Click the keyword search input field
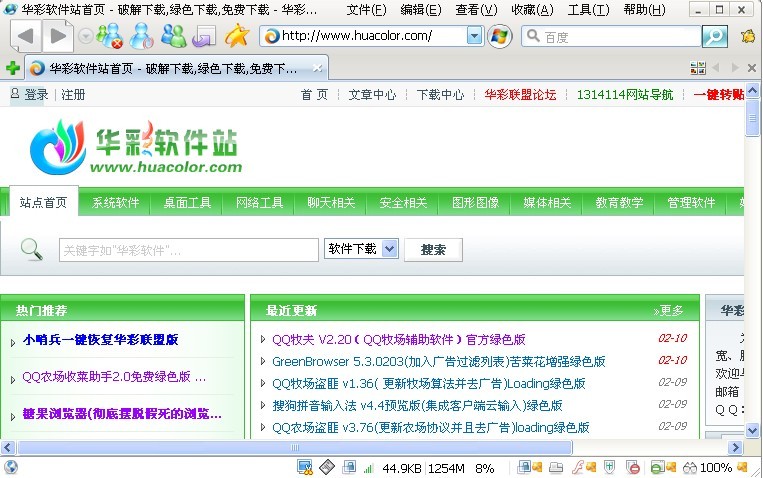Image resolution: width=763 pixels, height=478 pixels. pyautogui.click(x=189, y=250)
